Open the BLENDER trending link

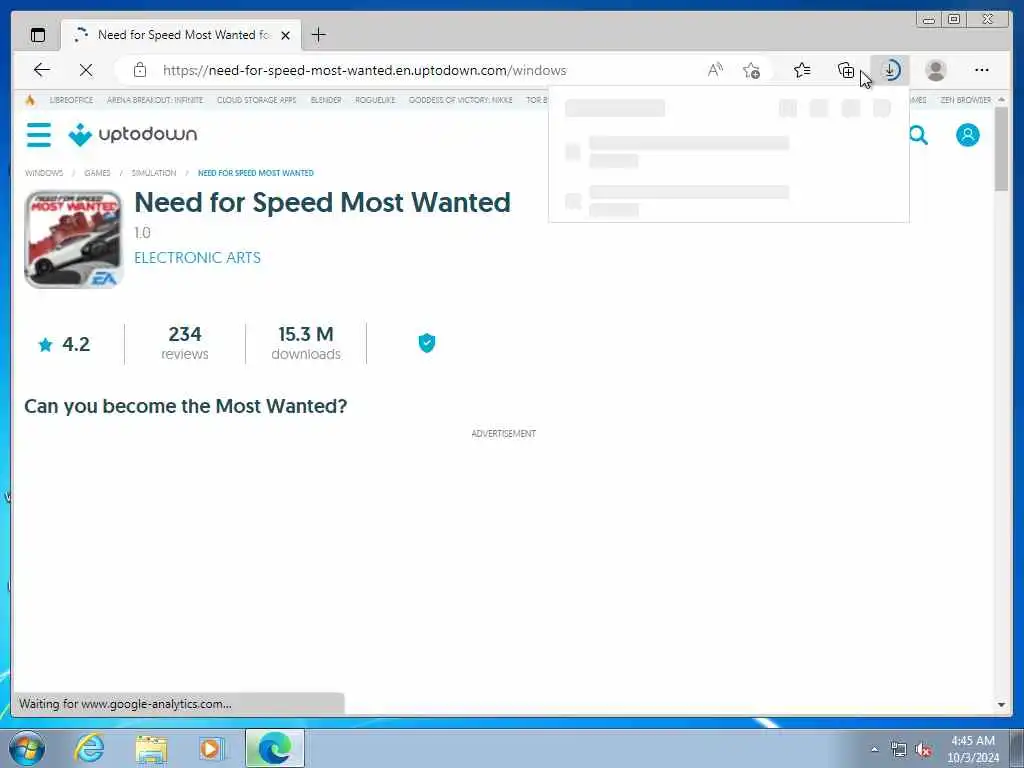tap(326, 100)
